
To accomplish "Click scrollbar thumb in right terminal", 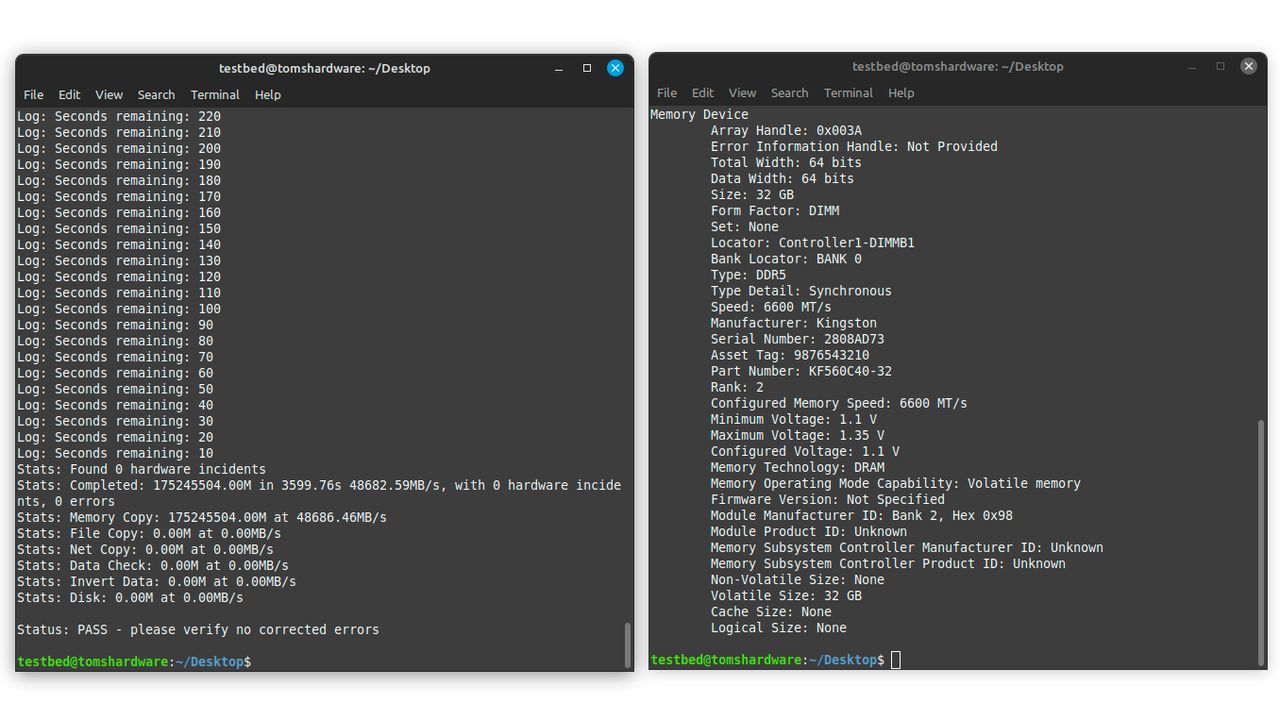I will coord(1261,541).
